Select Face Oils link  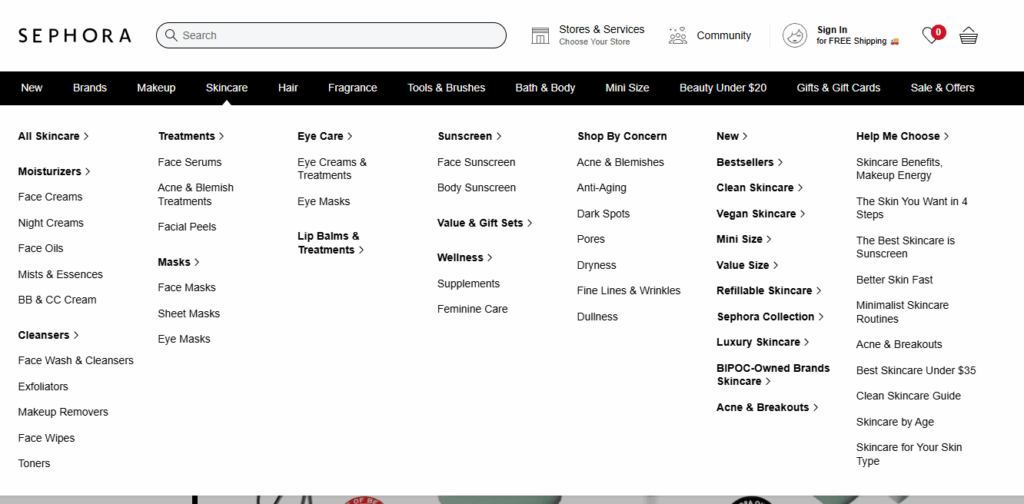(40, 249)
